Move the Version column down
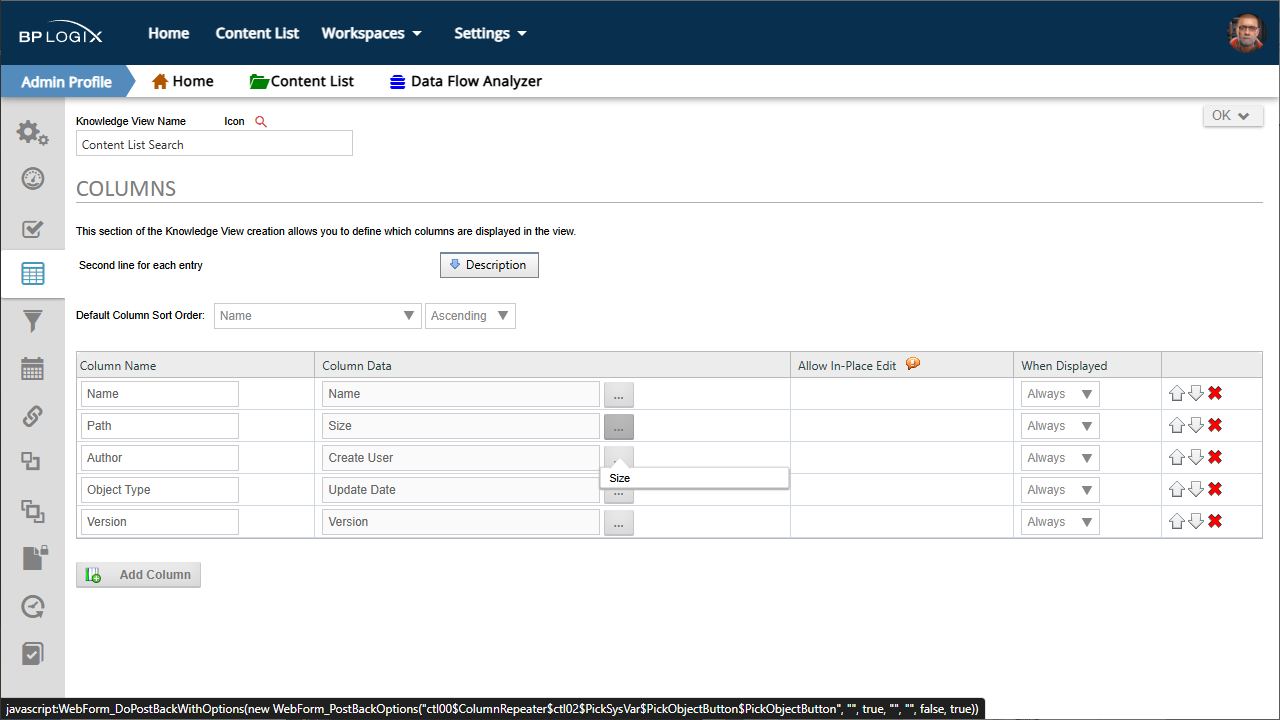Viewport: 1280px width, 720px height. pos(1195,521)
